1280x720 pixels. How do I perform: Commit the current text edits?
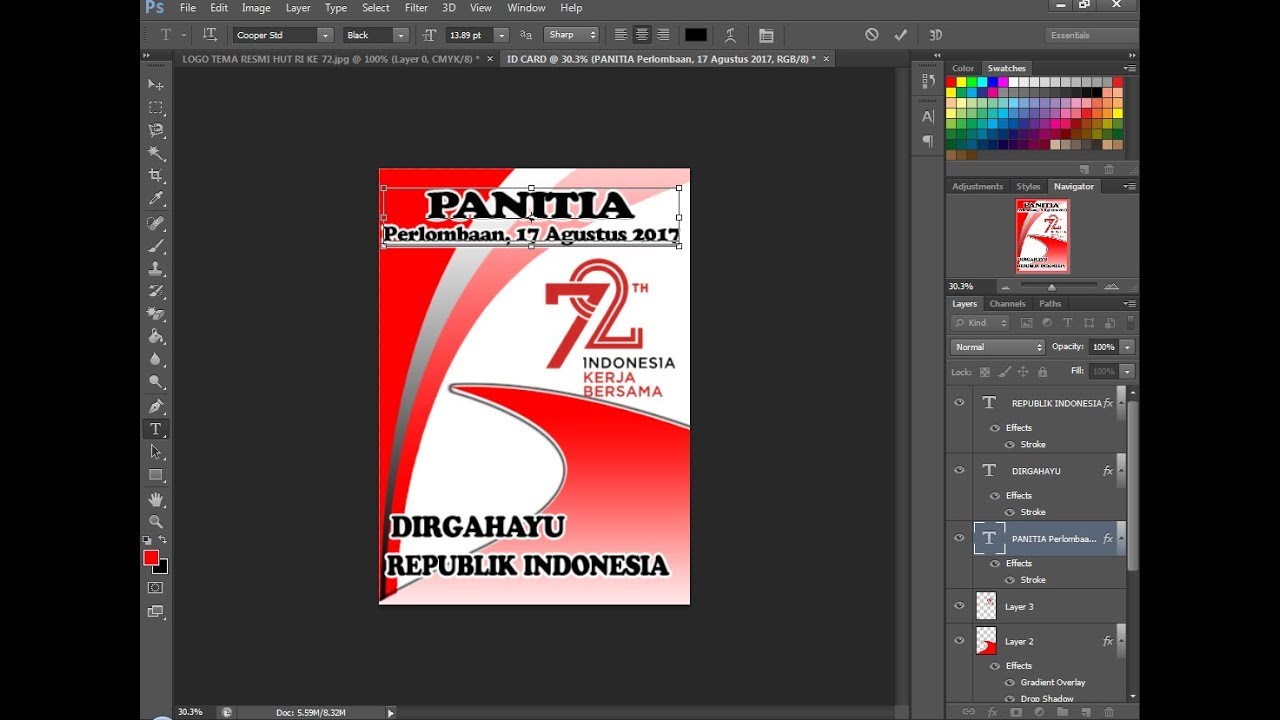pyautogui.click(x=901, y=35)
